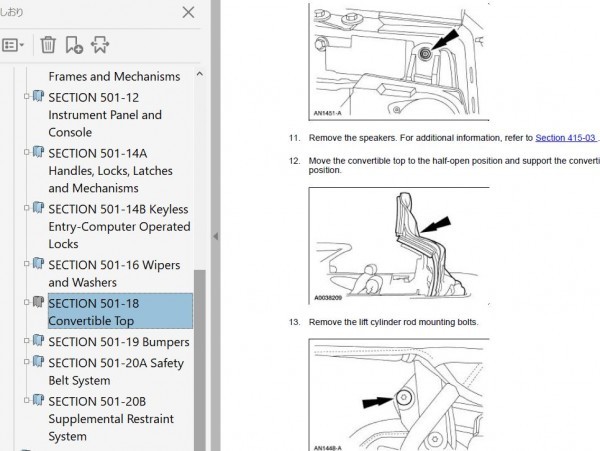
Task: Open SECTION 501-20A Safety Belt System bookmark
Action: click(x=116, y=371)
